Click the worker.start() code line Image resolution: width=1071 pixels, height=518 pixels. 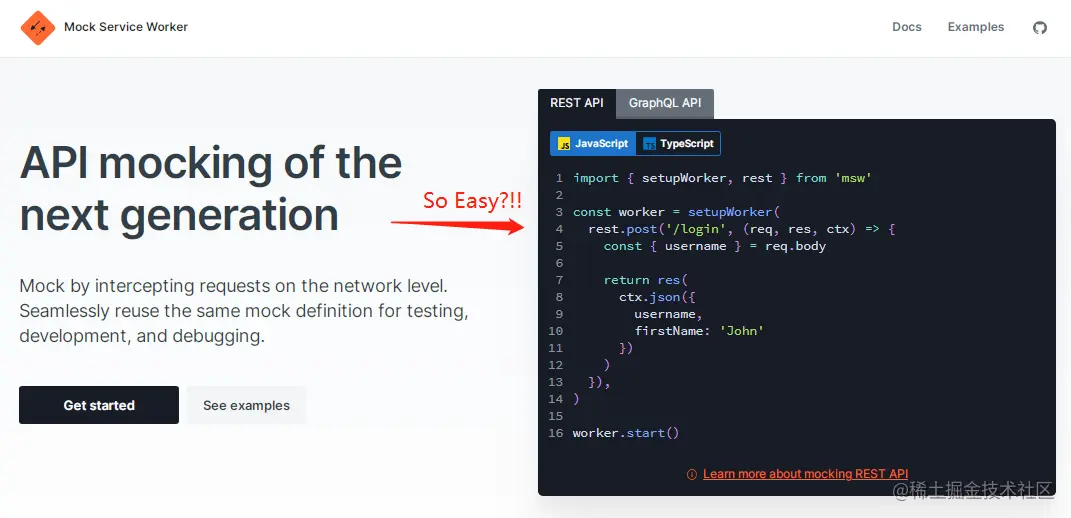pyautogui.click(x=626, y=433)
